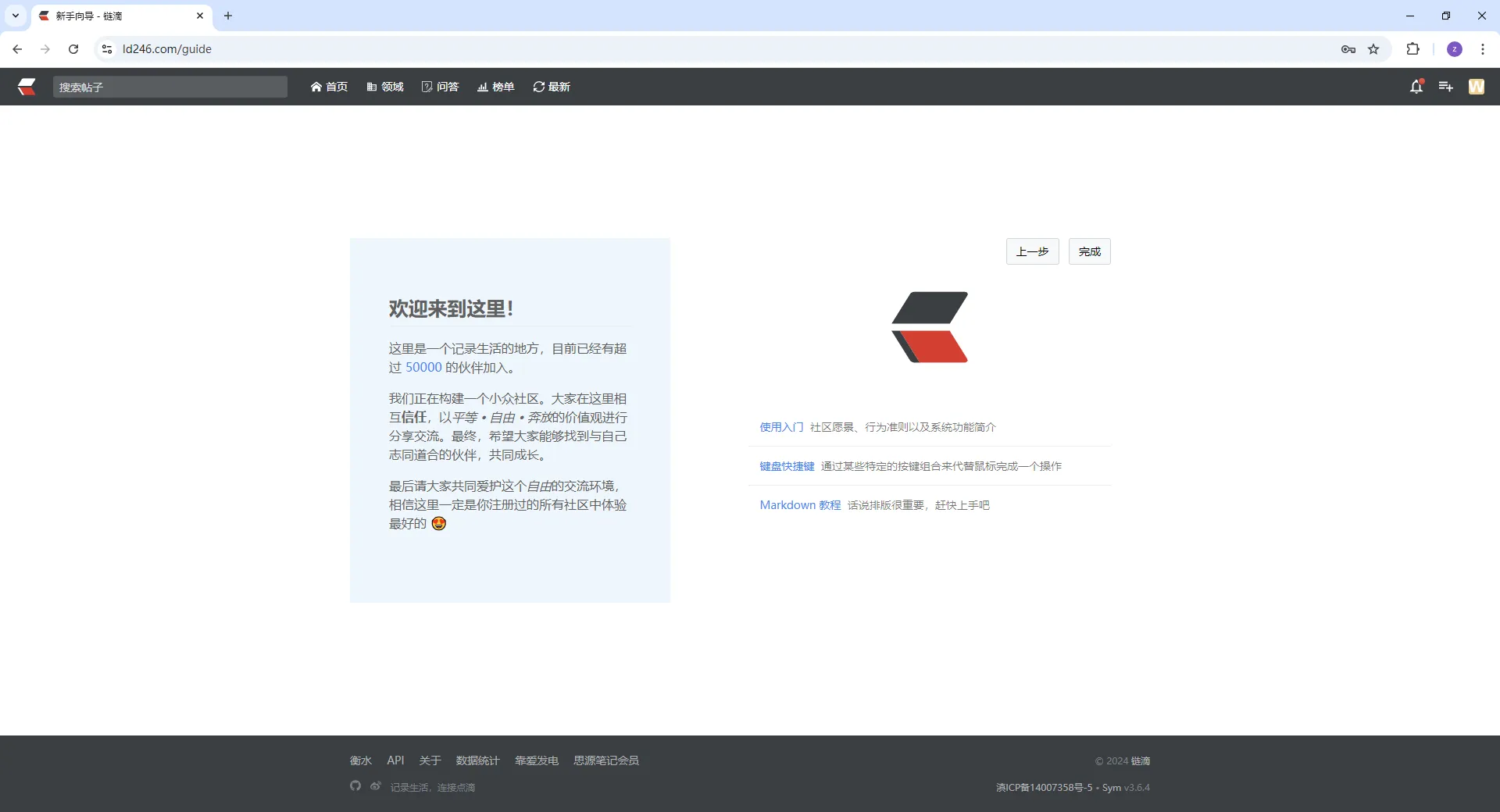Bookmark this page with the star icon
This screenshot has height=812, width=1500.
tap(1373, 49)
